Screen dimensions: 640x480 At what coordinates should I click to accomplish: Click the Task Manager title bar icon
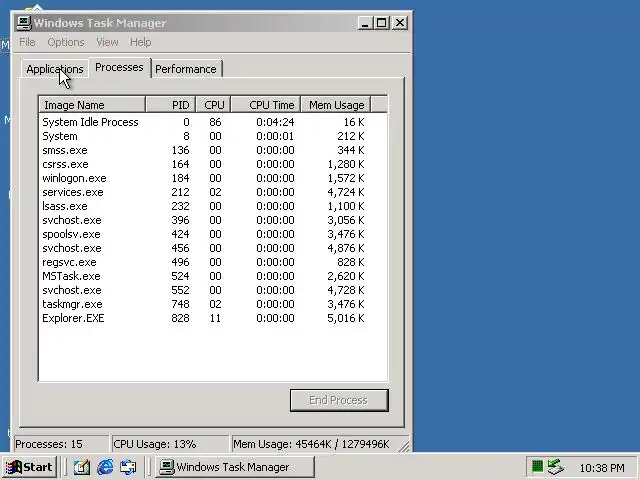pyautogui.click(x=24, y=23)
